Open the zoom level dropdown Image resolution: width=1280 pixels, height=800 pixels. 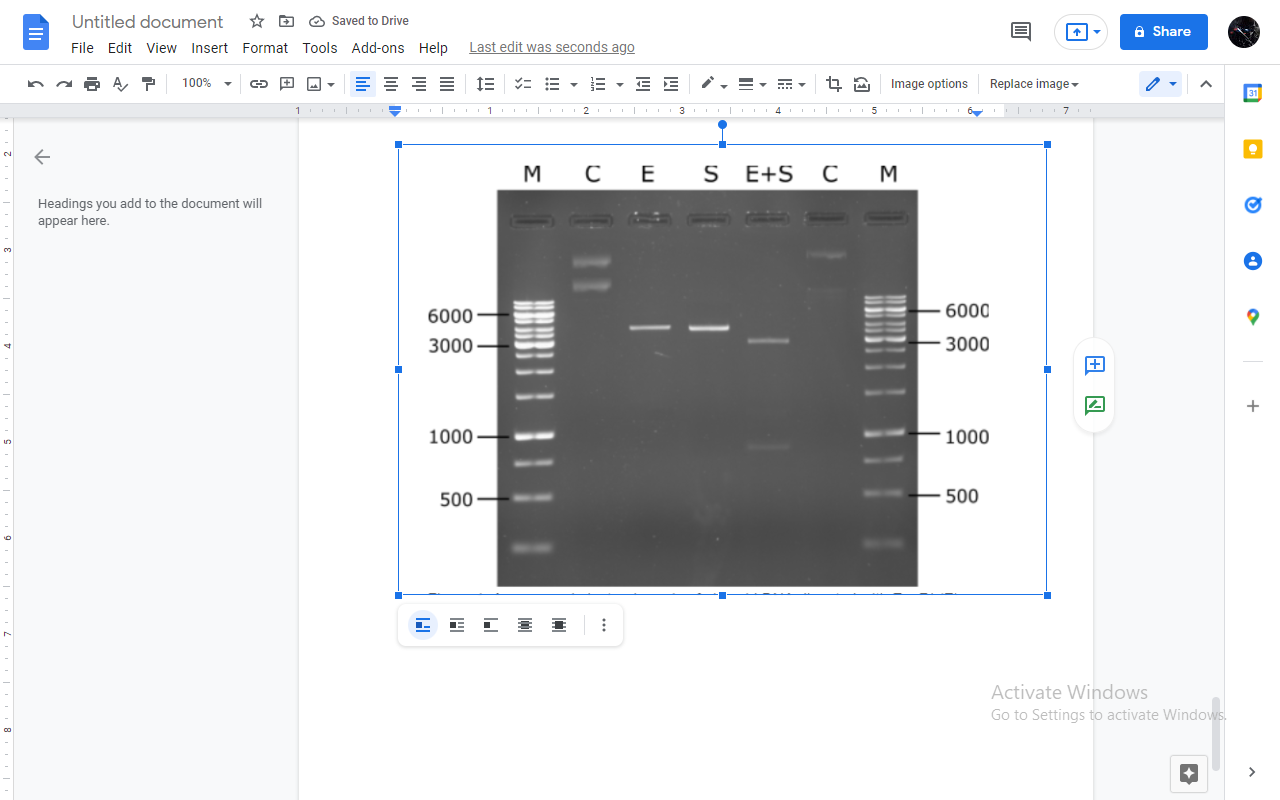[205, 84]
